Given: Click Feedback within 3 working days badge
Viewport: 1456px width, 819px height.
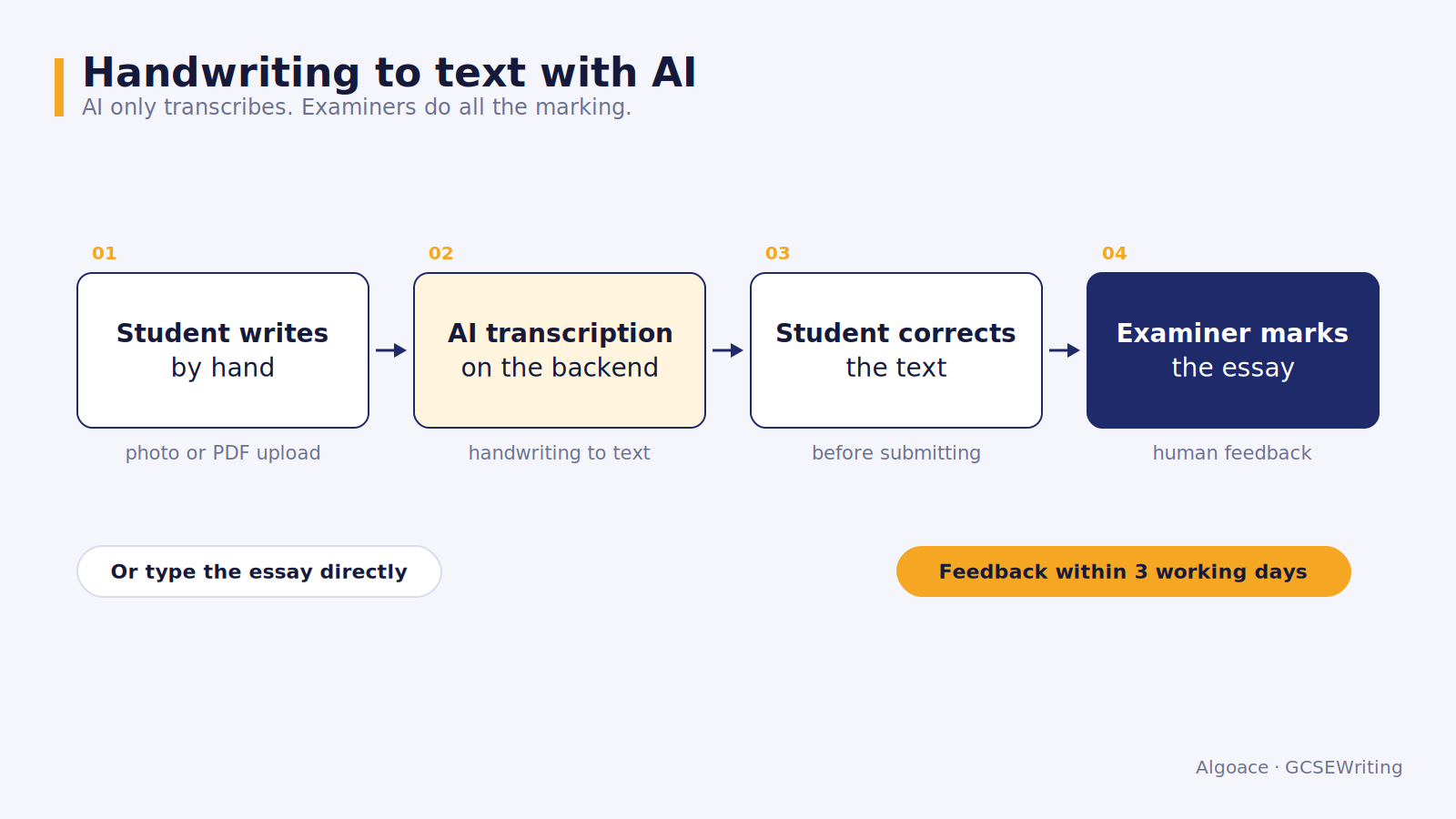Looking at the screenshot, I should tap(1124, 571).
